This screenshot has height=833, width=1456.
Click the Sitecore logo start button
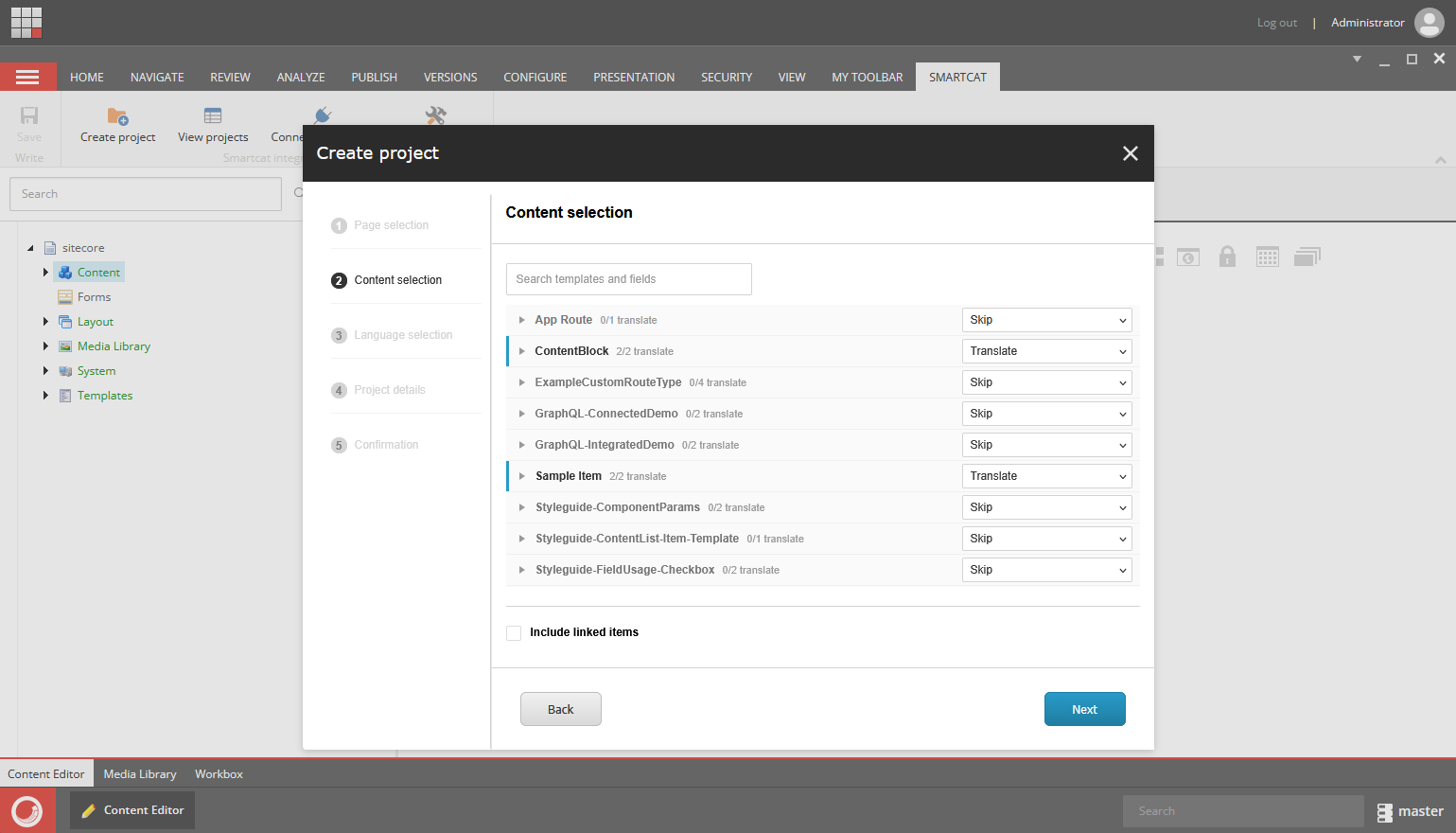(x=27, y=811)
